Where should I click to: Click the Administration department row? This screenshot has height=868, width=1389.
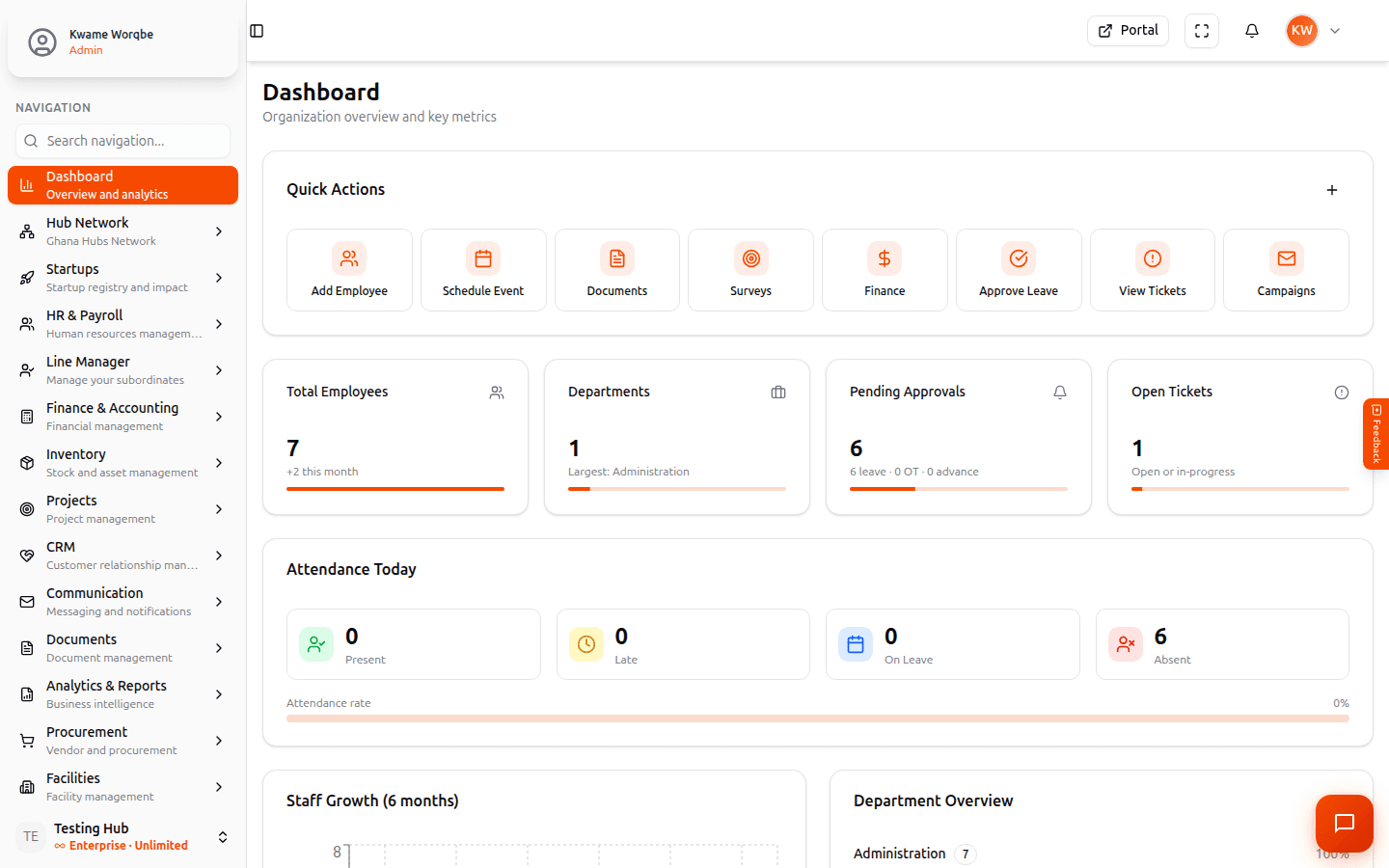tap(1102, 854)
